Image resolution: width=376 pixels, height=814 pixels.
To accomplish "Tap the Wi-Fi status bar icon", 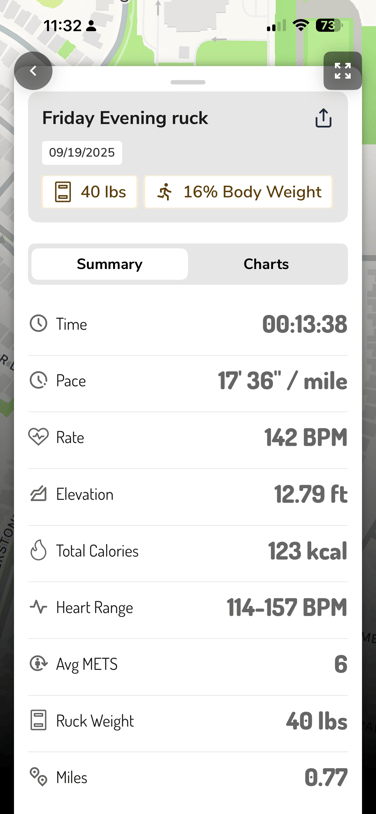I will pos(301,25).
